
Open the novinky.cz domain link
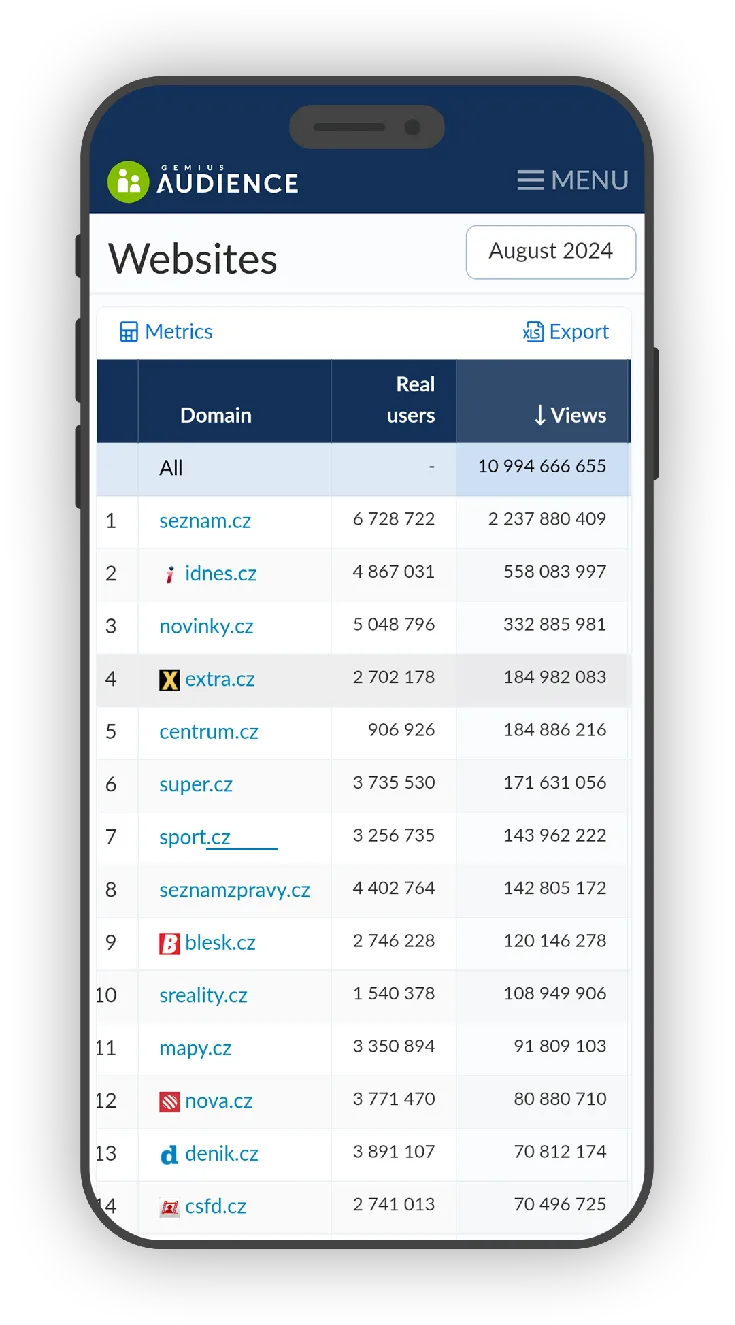tap(206, 627)
